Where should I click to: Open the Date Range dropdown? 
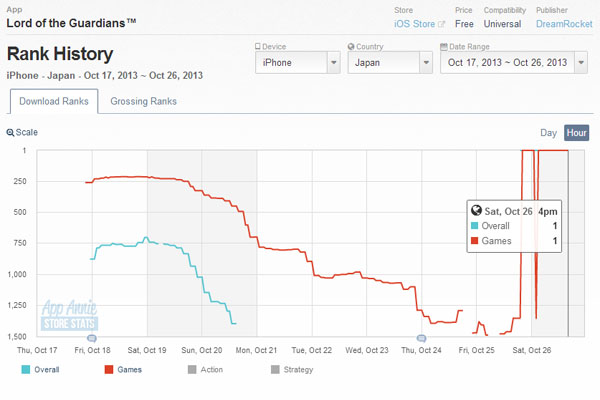(514, 62)
